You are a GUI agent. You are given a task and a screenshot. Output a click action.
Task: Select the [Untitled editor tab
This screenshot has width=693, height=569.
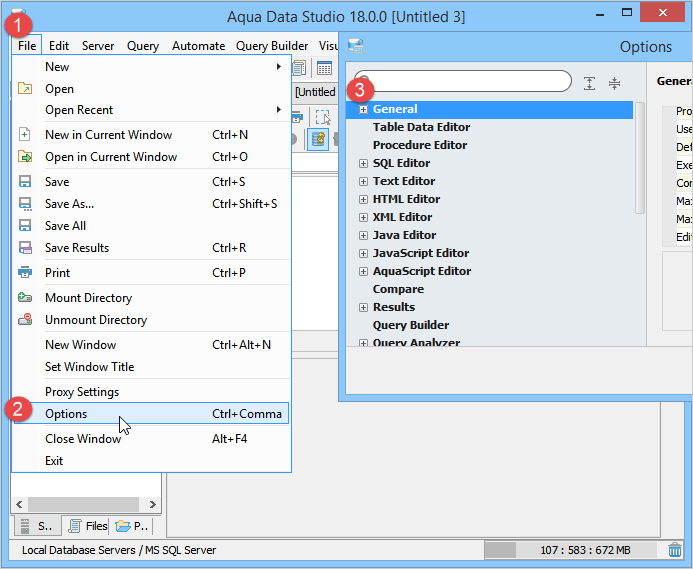tap(315, 92)
